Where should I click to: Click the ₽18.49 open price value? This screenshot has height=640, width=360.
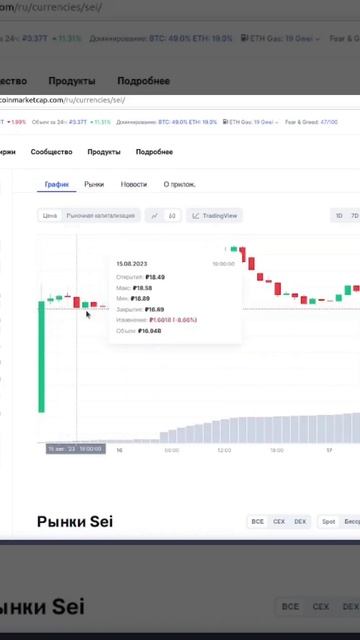coord(155,277)
